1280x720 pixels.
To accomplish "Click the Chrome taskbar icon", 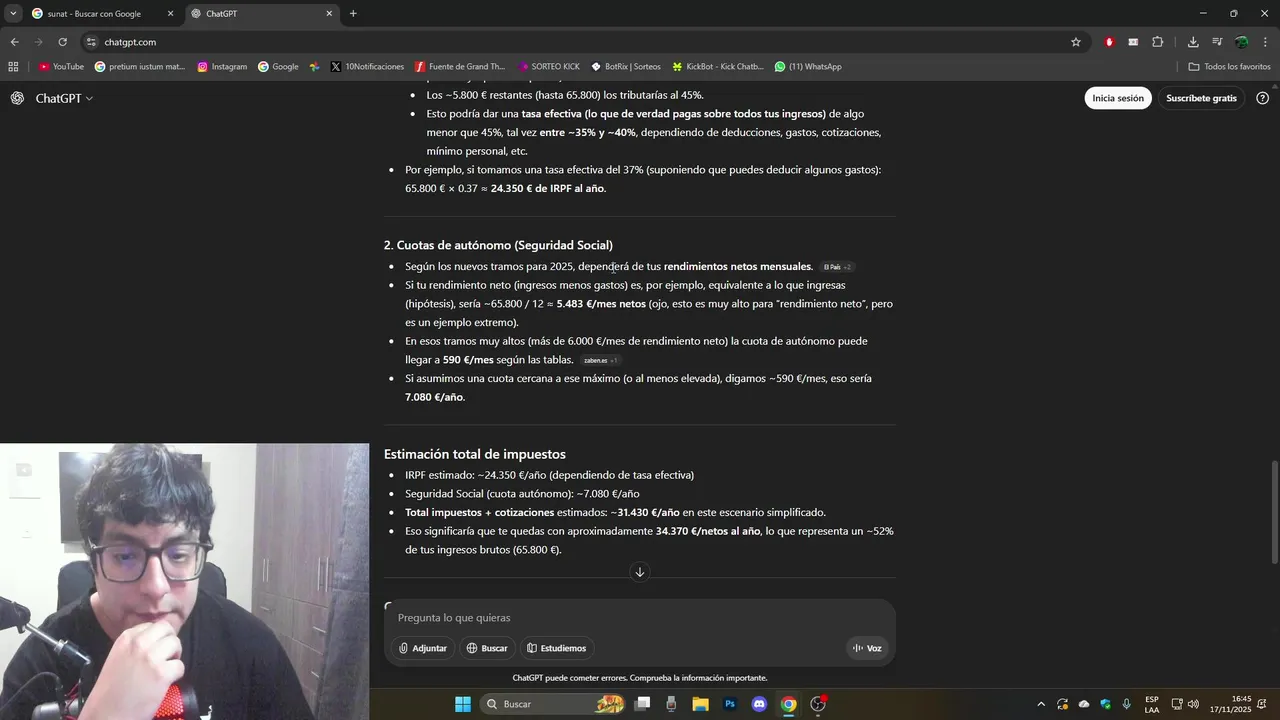I will tap(788, 704).
